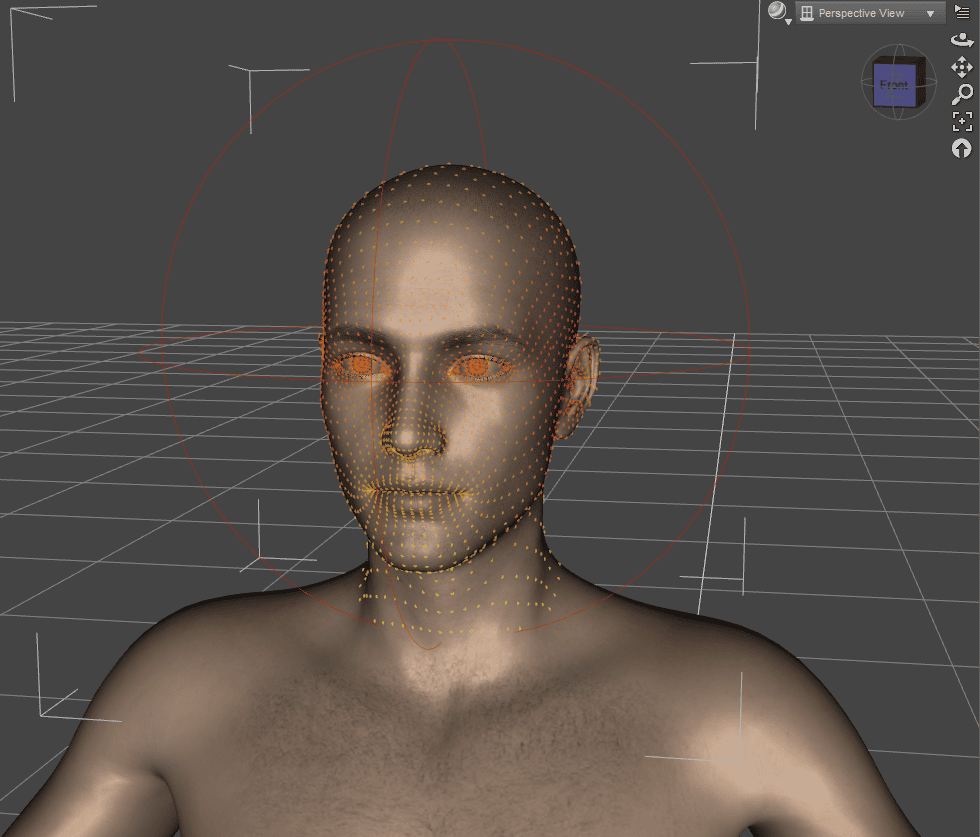
Task: Click the Perspective View label control
Action: pos(862,12)
